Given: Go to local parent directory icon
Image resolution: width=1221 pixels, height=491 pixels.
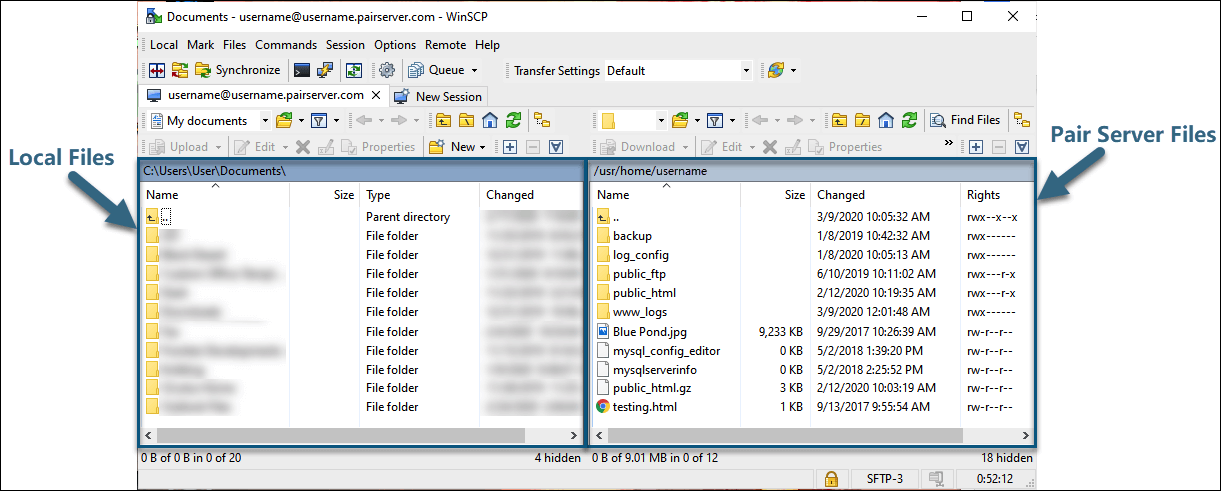Looking at the screenshot, I should tap(443, 121).
